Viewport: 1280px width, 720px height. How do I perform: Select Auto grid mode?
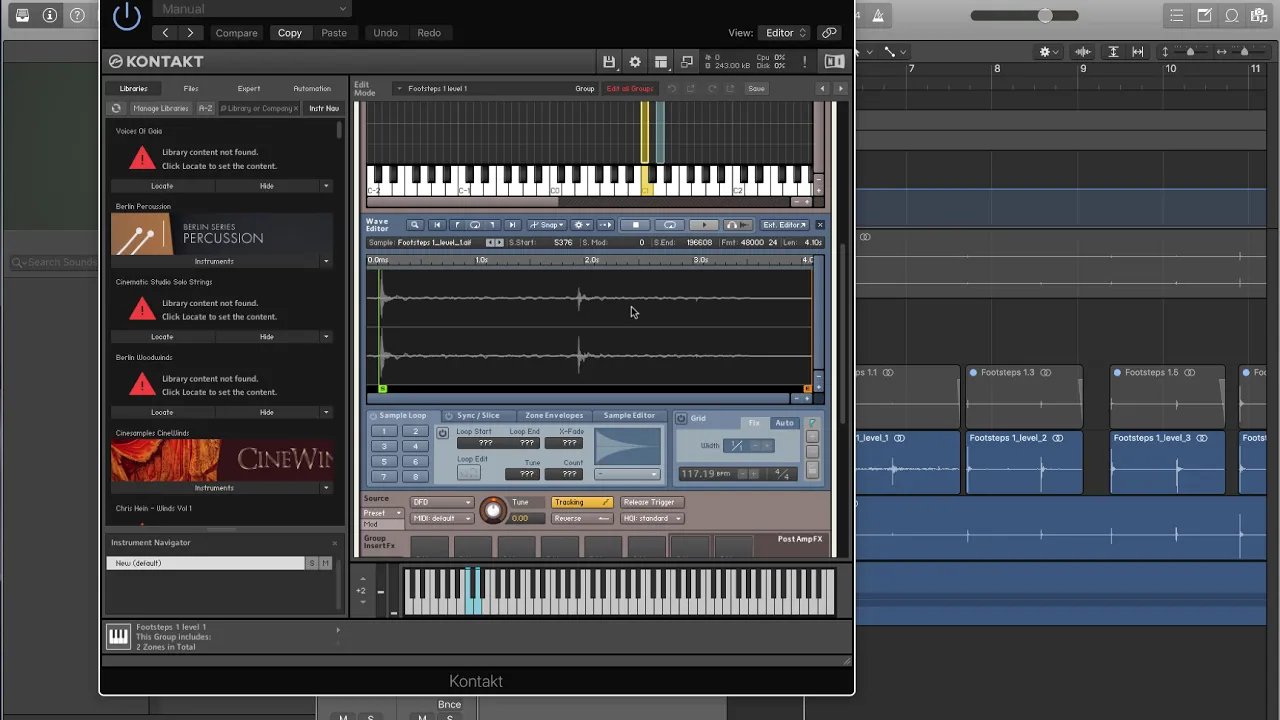point(784,423)
